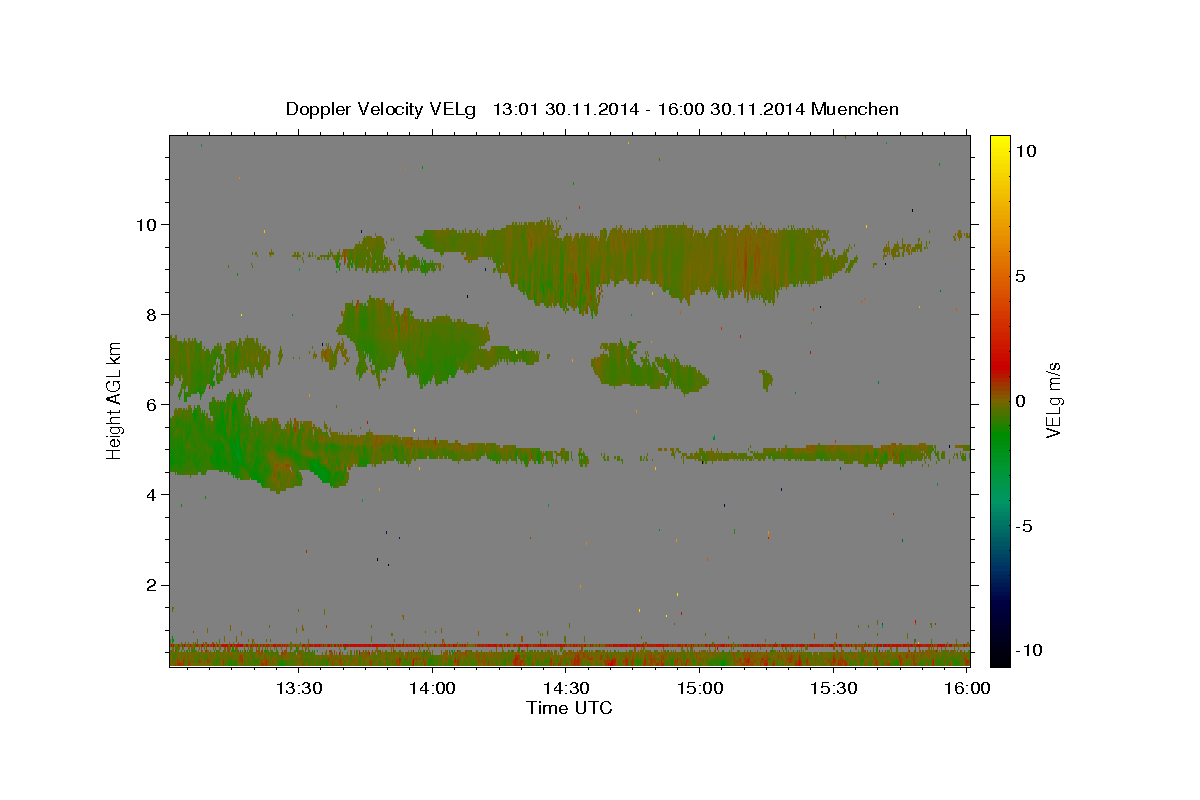The image size is (1200, 800).
Task: Click the 'Muenchen' location text in the title
Action: [x=855, y=109]
